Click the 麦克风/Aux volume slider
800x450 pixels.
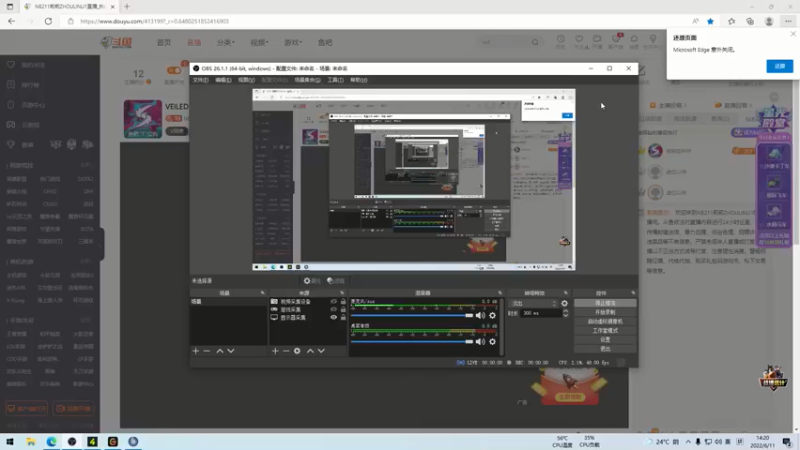click(412, 316)
